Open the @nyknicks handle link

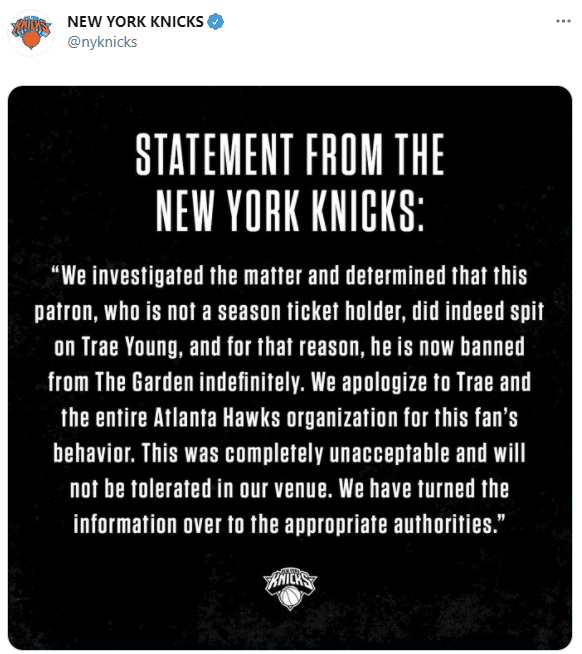point(102,42)
